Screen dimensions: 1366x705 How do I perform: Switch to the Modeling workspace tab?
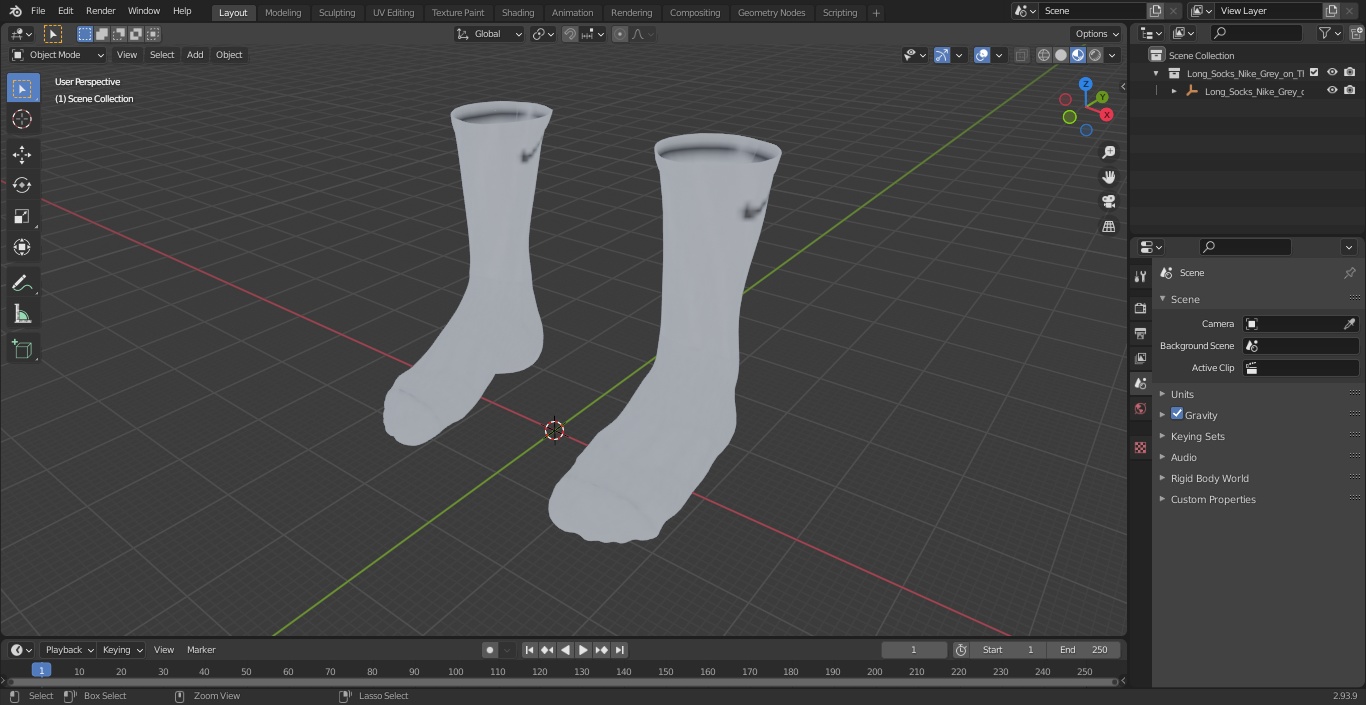[x=283, y=12]
